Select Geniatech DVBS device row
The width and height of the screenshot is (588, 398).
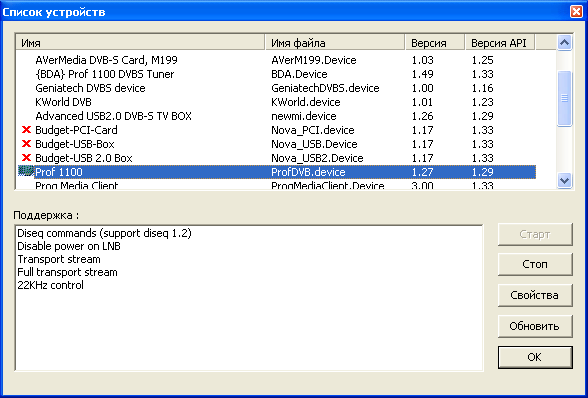[x=90, y=88]
